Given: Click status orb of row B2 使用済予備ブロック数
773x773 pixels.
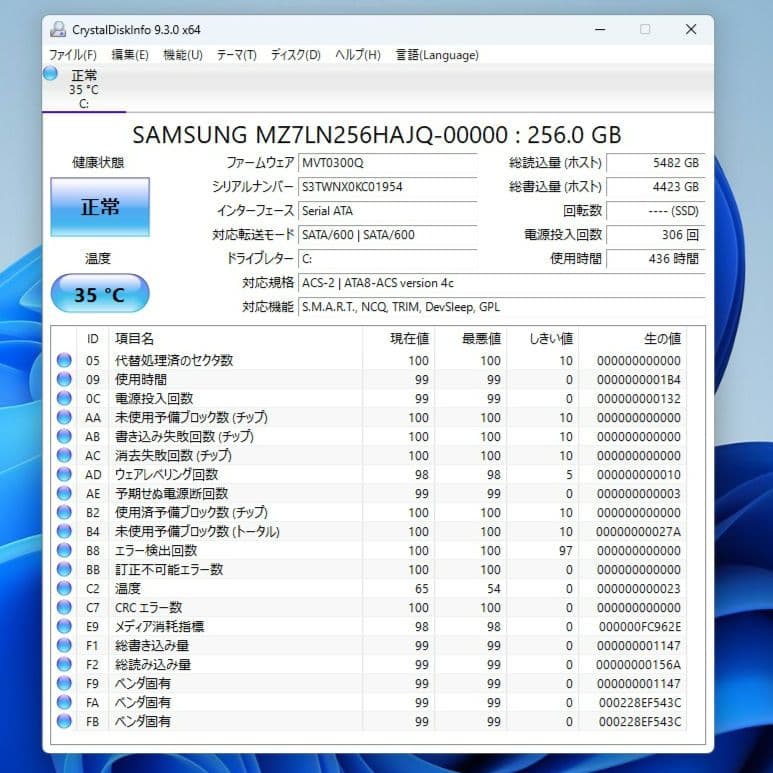Looking at the screenshot, I should coord(64,512).
